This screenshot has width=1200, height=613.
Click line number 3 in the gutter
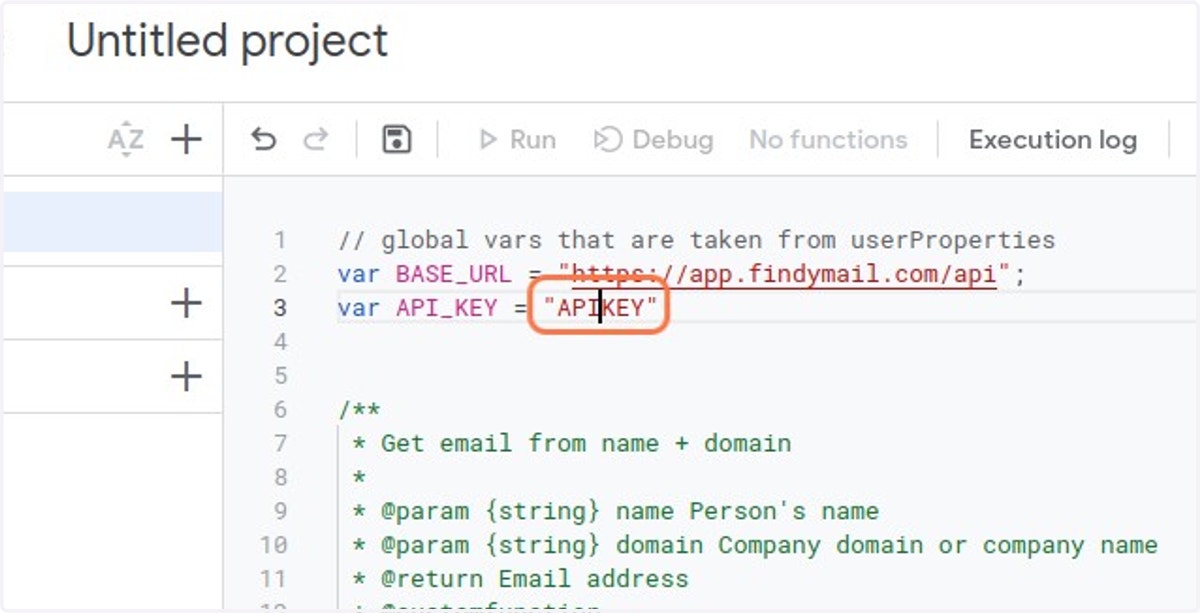pos(280,308)
